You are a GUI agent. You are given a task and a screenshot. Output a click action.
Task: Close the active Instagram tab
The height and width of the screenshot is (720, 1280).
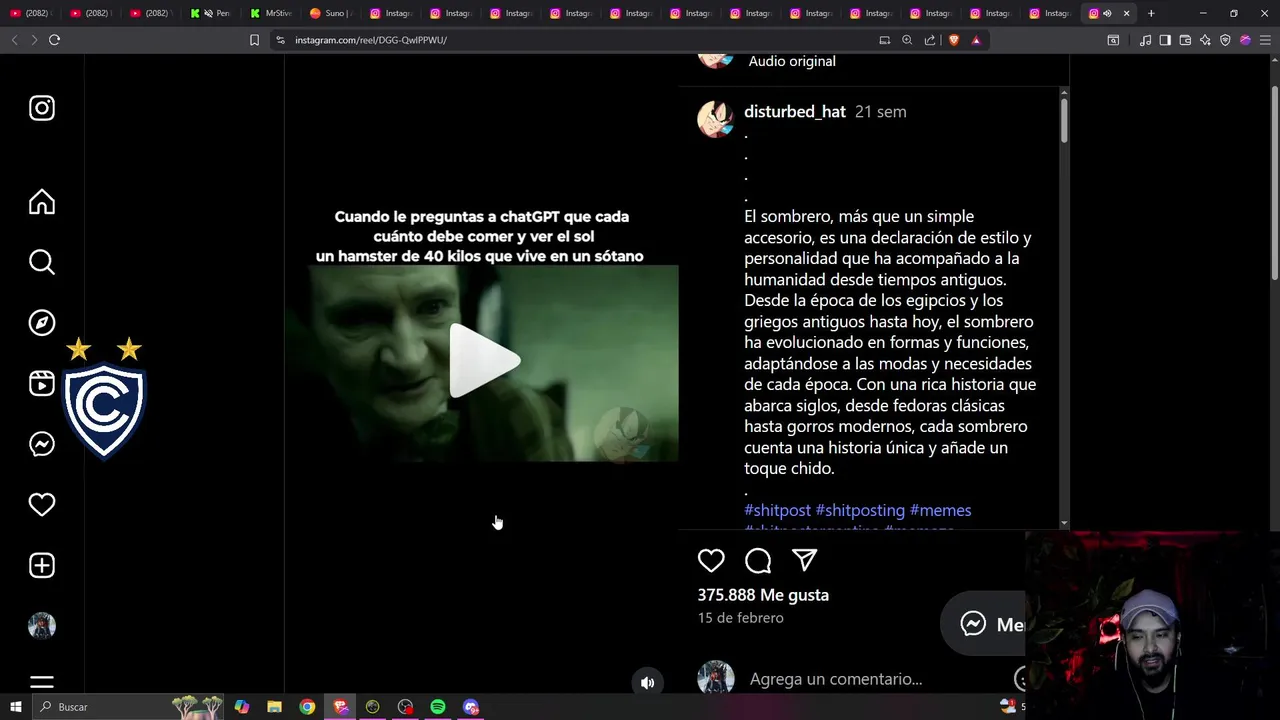1126,13
